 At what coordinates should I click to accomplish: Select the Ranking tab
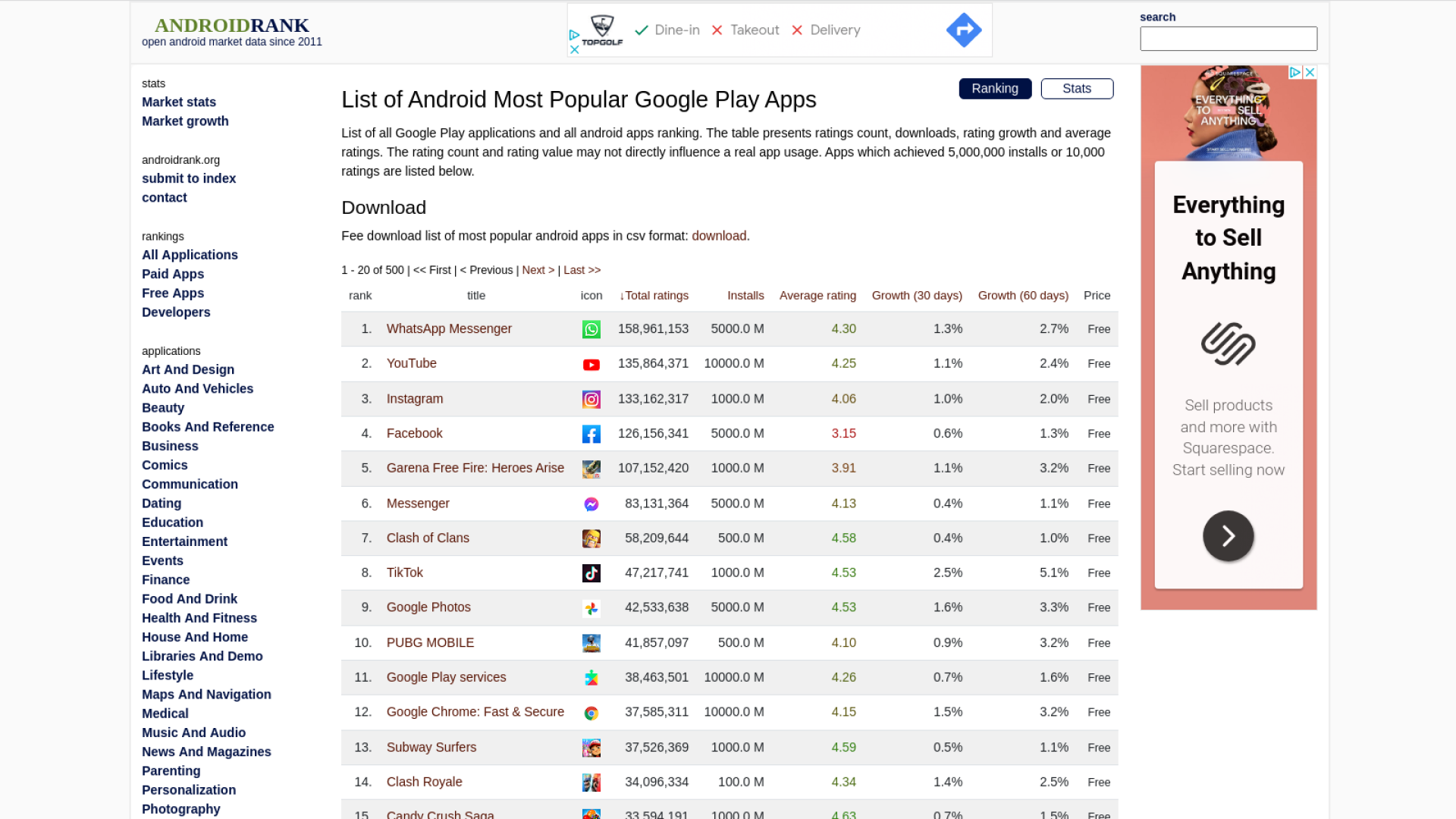click(x=995, y=89)
